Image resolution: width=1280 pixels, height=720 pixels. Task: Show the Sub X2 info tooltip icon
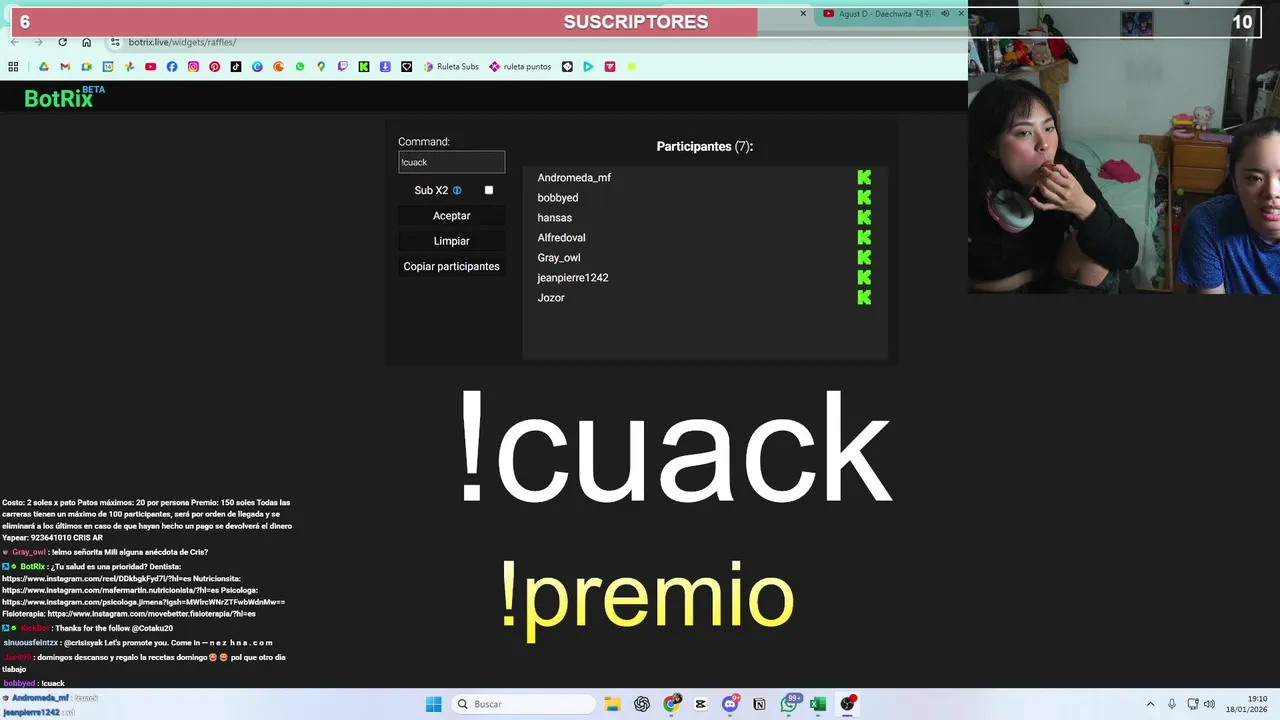click(x=457, y=190)
